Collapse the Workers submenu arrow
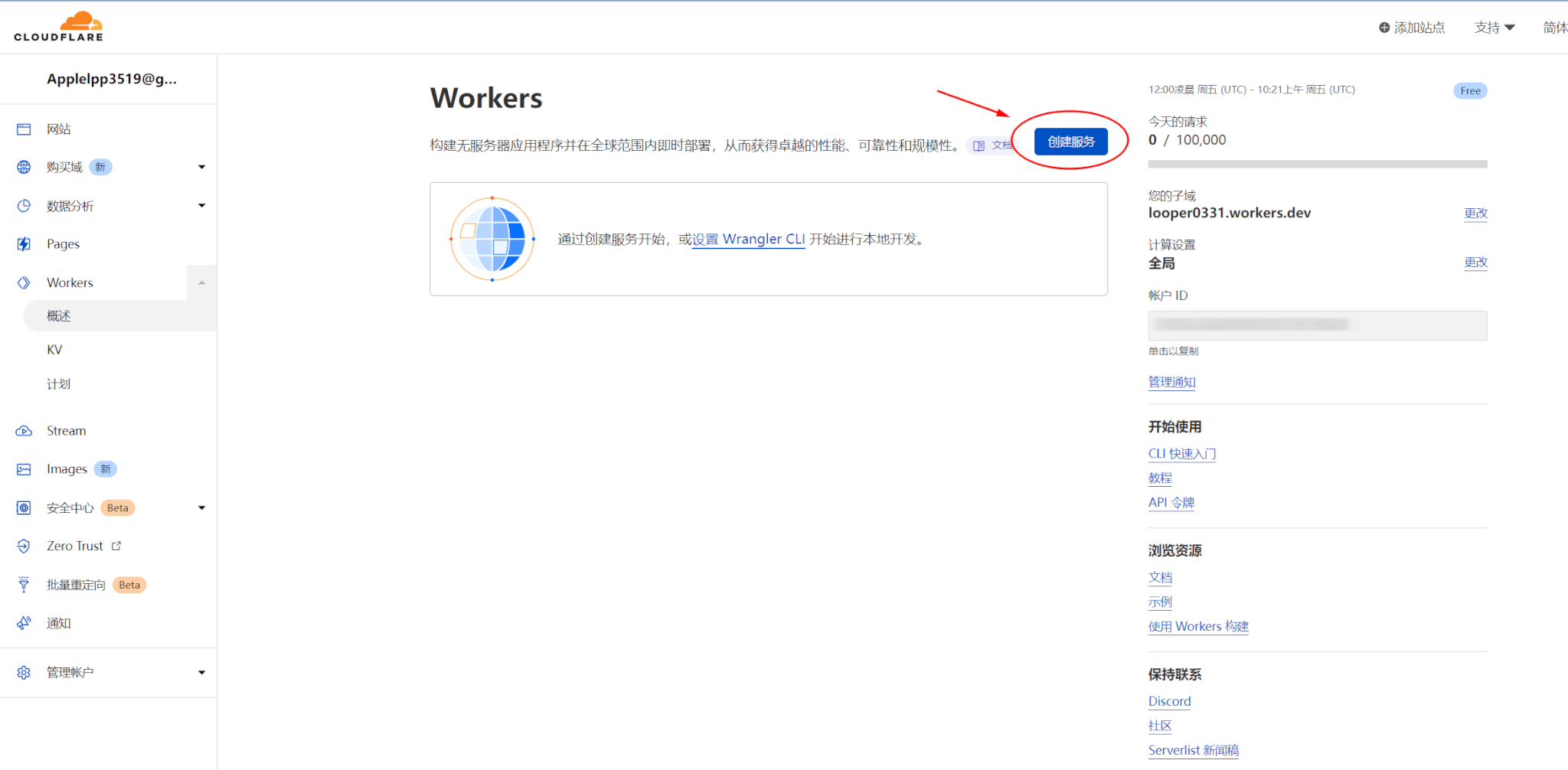The image size is (1568, 770). 201,282
